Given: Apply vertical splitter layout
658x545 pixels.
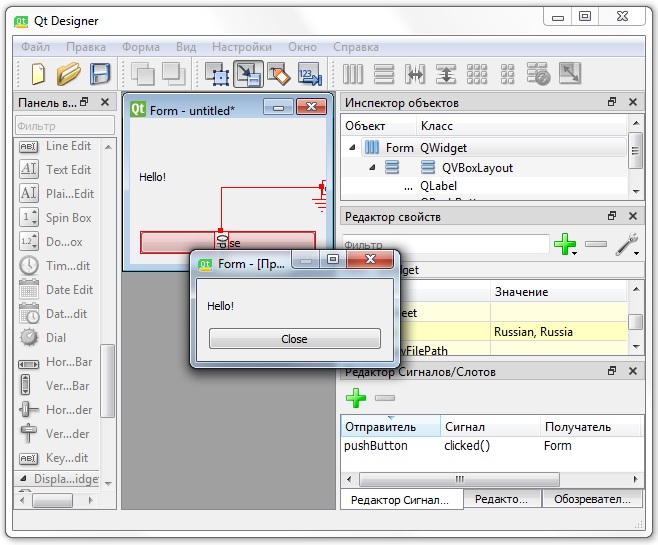Looking at the screenshot, I should (446, 74).
